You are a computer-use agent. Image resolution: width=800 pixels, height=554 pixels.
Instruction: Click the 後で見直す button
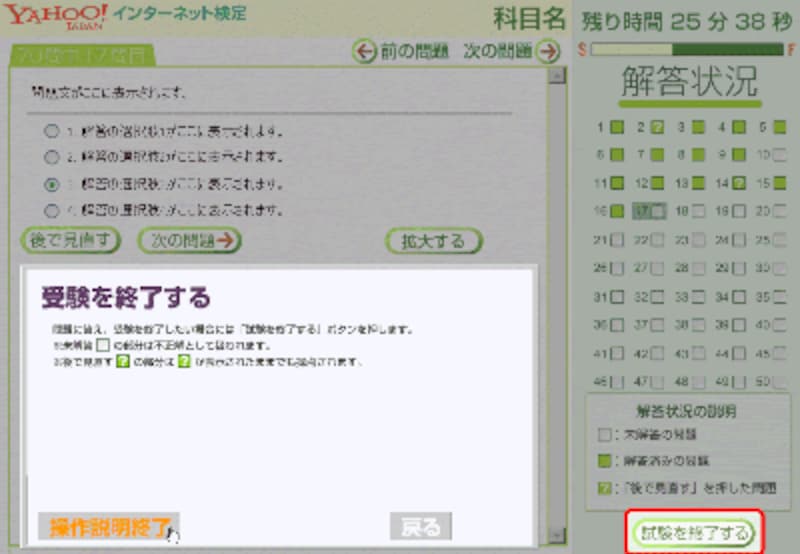click(x=70, y=240)
